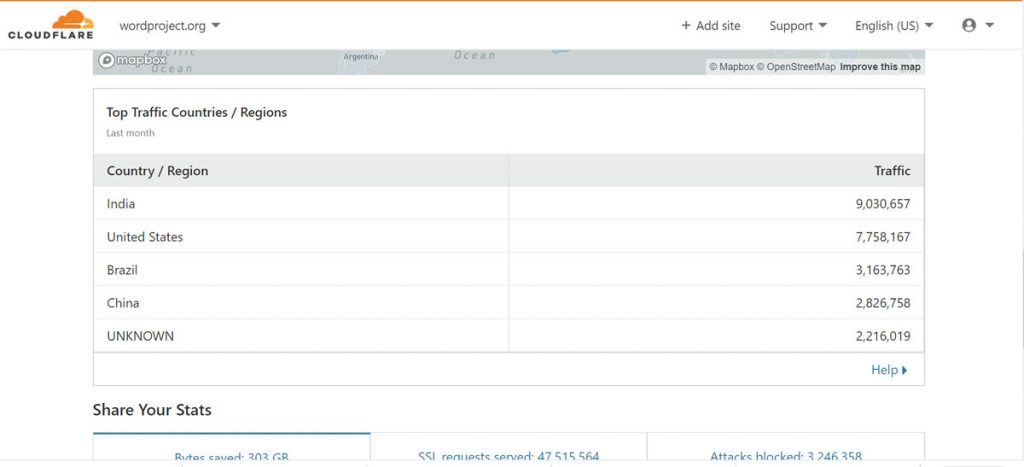This screenshot has height=467, width=1024.
Task: Click the Country / Region column header
Action: tap(158, 171)
